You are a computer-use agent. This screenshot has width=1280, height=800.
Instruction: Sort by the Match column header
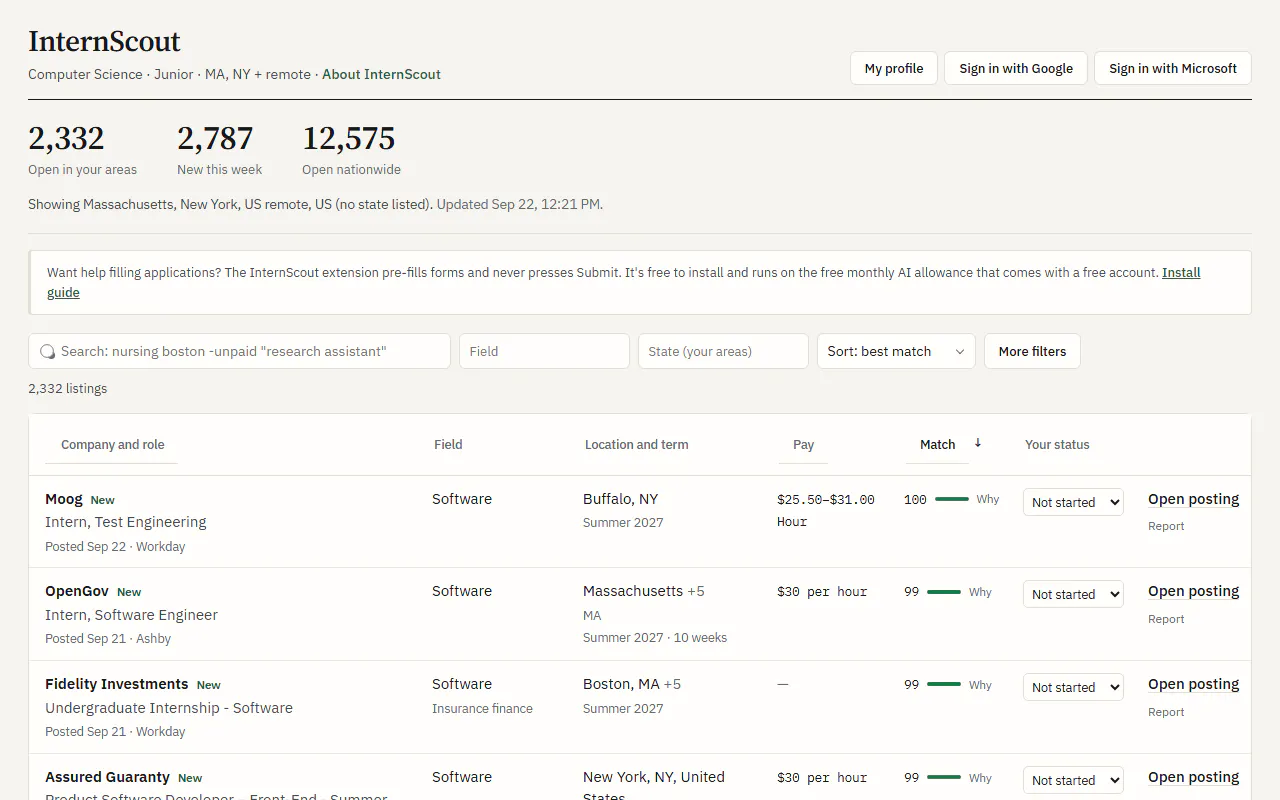937,445
